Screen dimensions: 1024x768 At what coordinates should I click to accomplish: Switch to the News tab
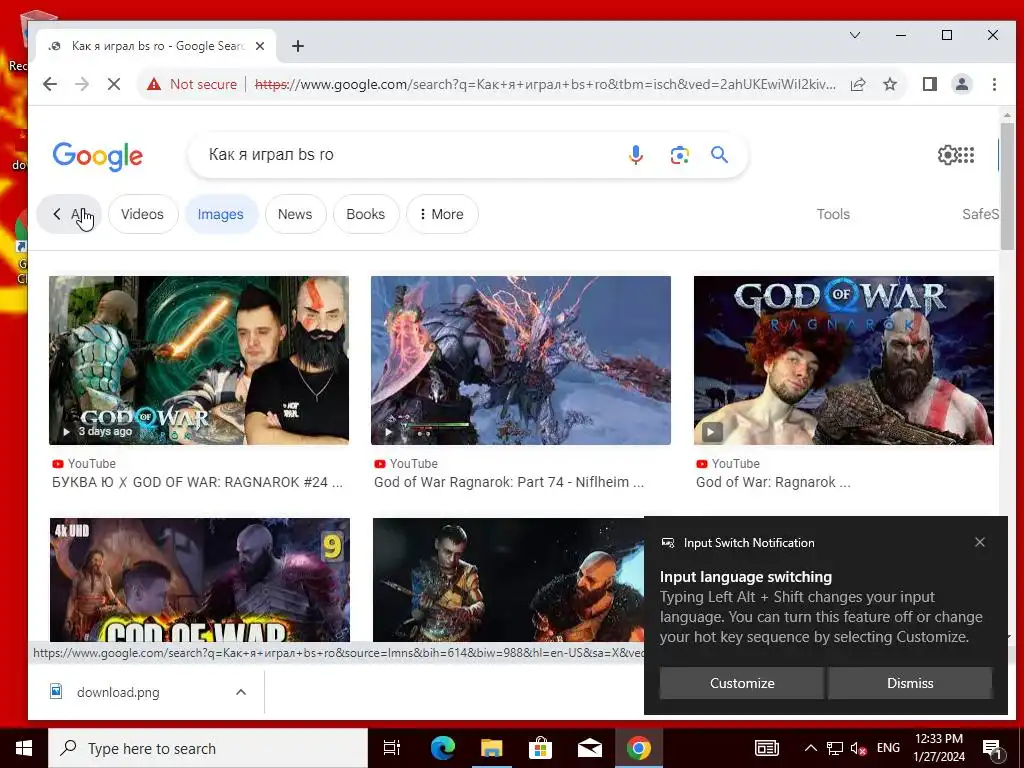click(x=295, y=214)
